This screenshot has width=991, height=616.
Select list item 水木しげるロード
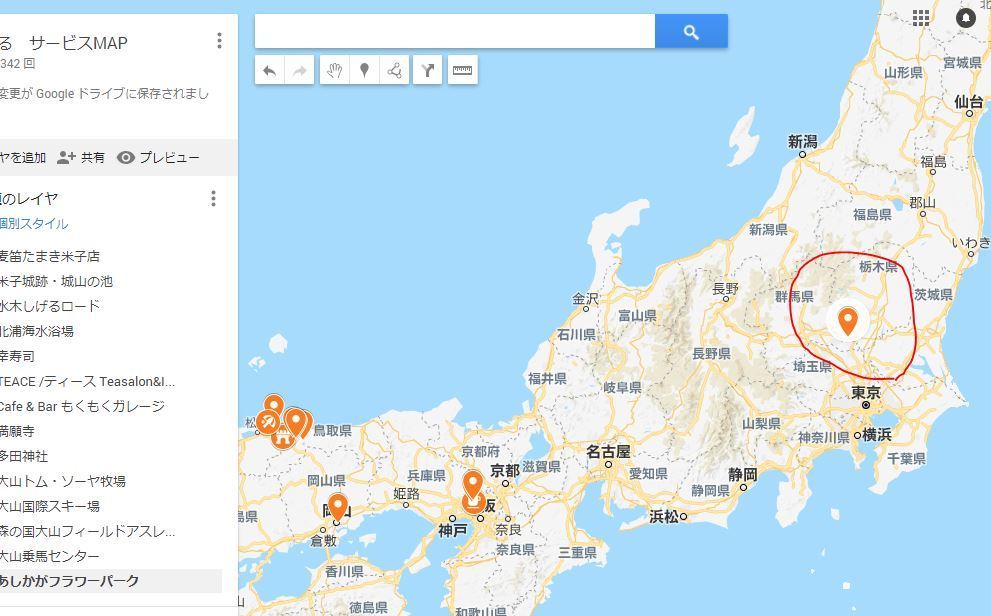(50, 306)
